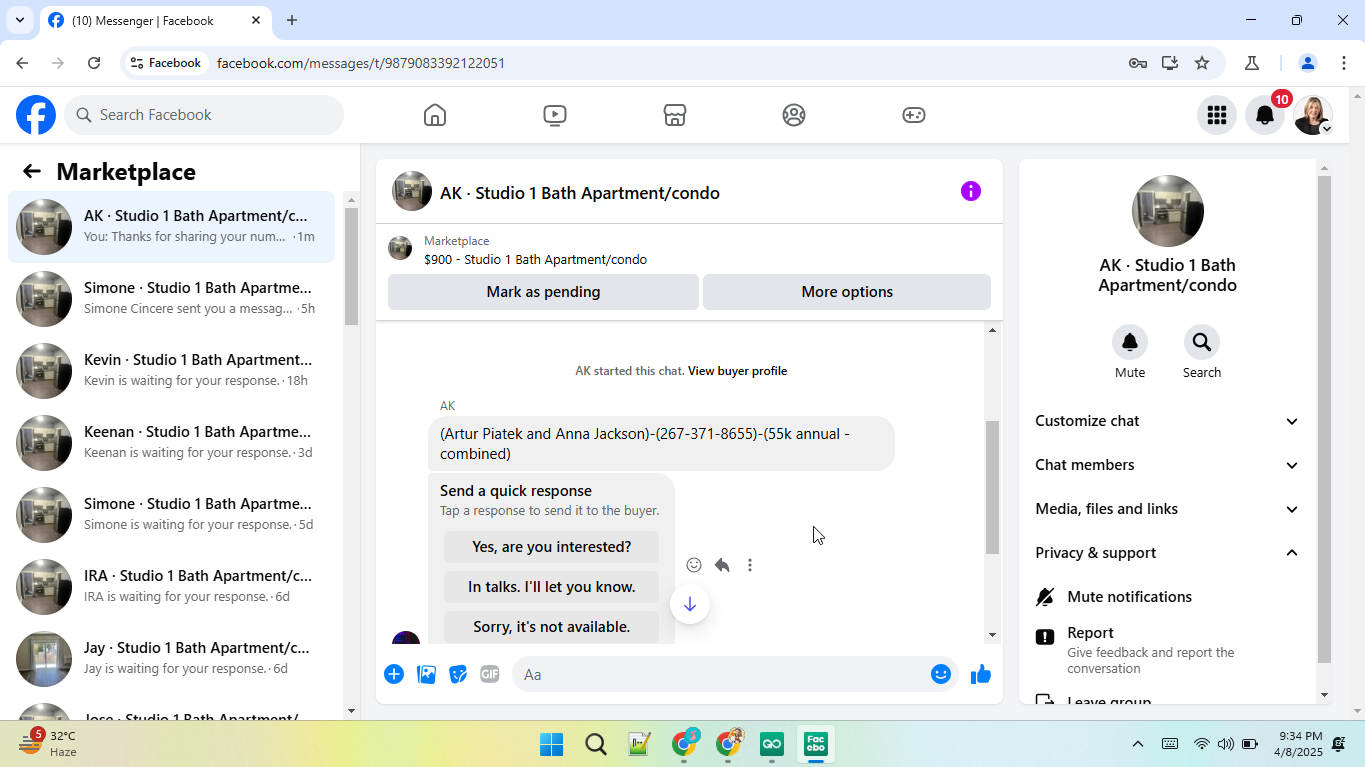The height and width of the screenshot is (767, 1365).
Task: Click the Facebook logo
Action: click(36, 115)
